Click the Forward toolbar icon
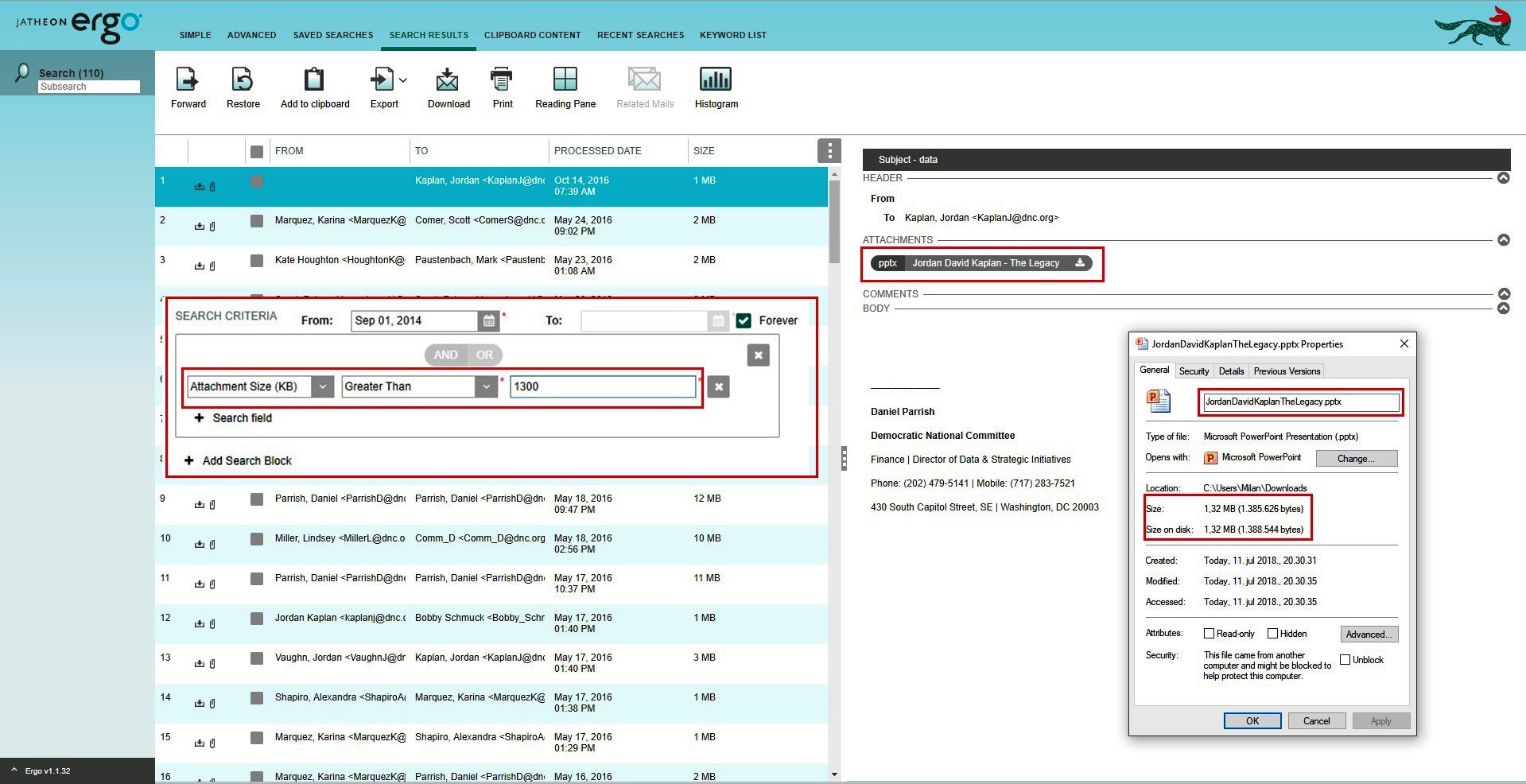This screenshot has width=1526, height=784. [187, 79]
